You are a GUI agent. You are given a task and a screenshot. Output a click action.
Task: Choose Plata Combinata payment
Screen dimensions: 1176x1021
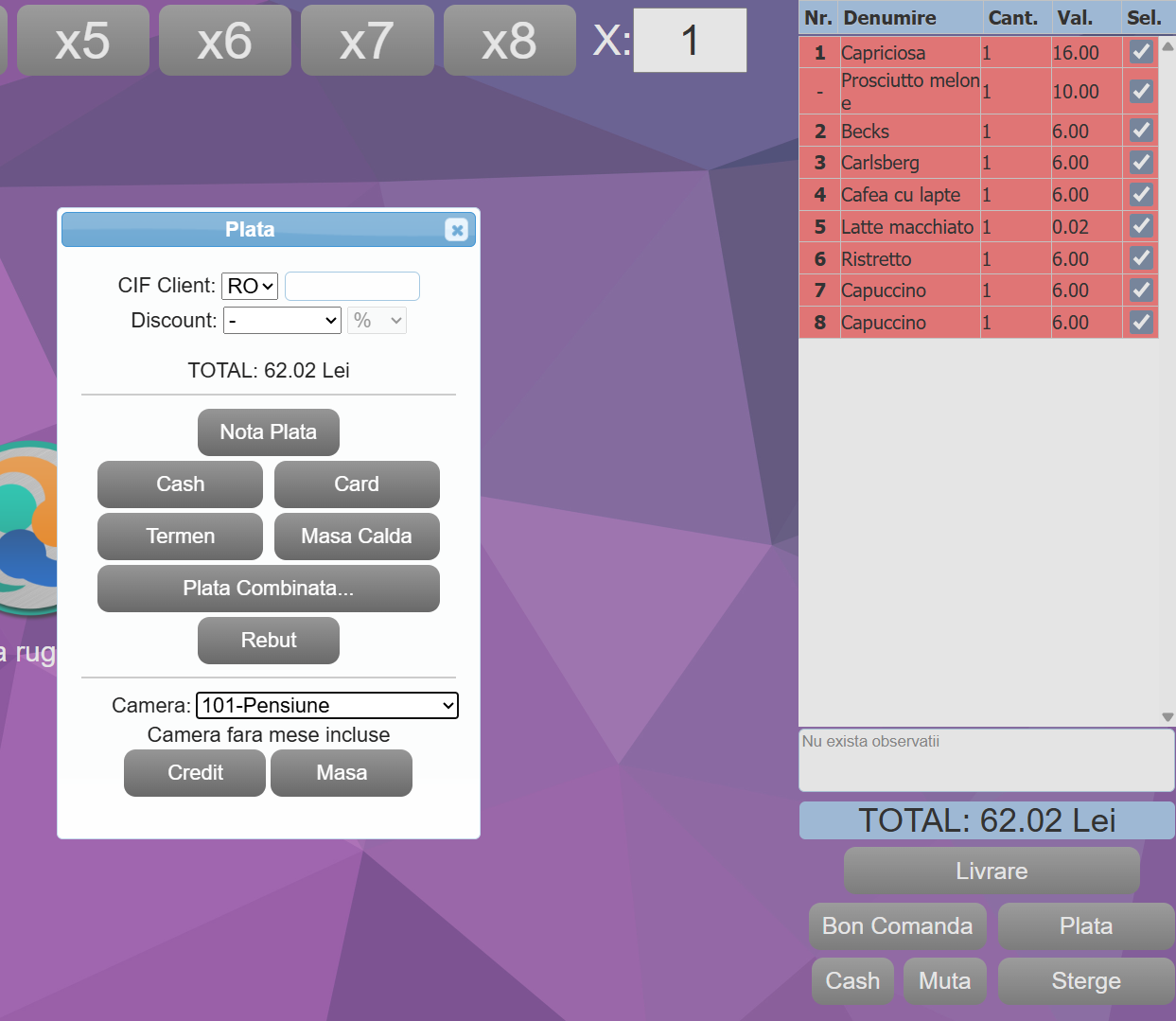[268, 589]
